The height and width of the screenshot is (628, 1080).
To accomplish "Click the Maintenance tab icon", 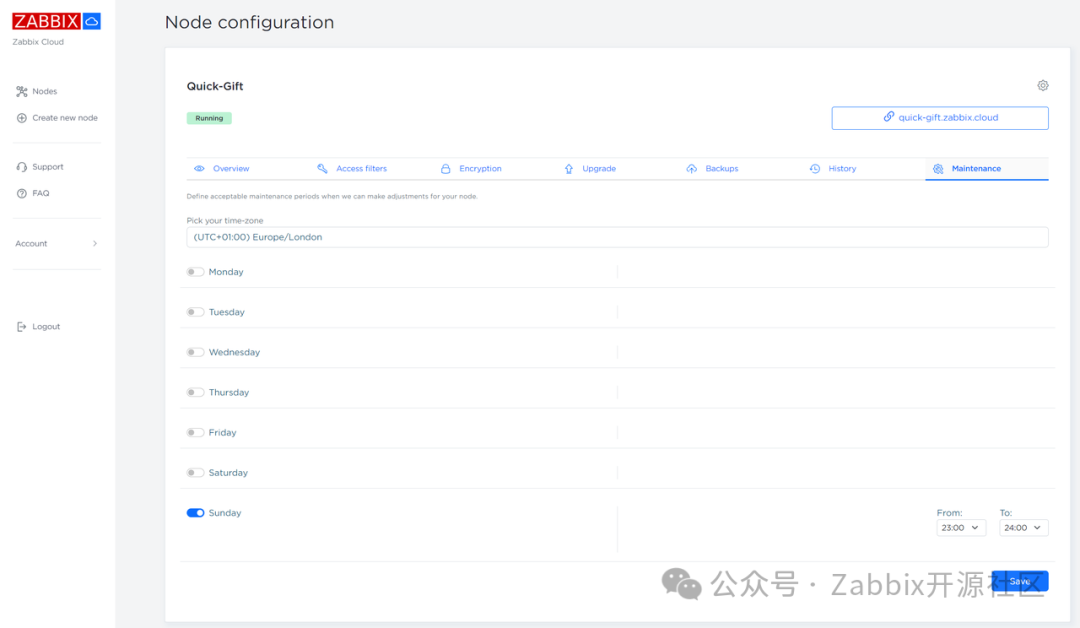I will coord(938,169).
